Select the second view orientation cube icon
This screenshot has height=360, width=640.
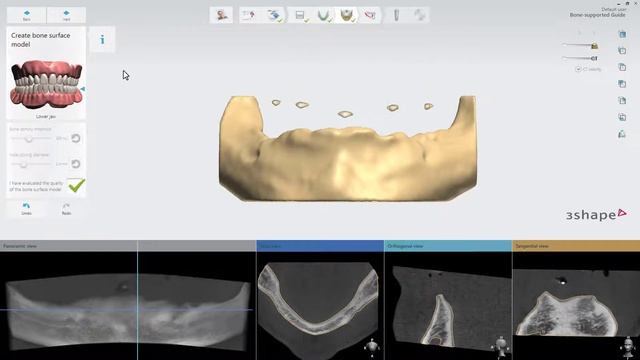coord(622,51)
